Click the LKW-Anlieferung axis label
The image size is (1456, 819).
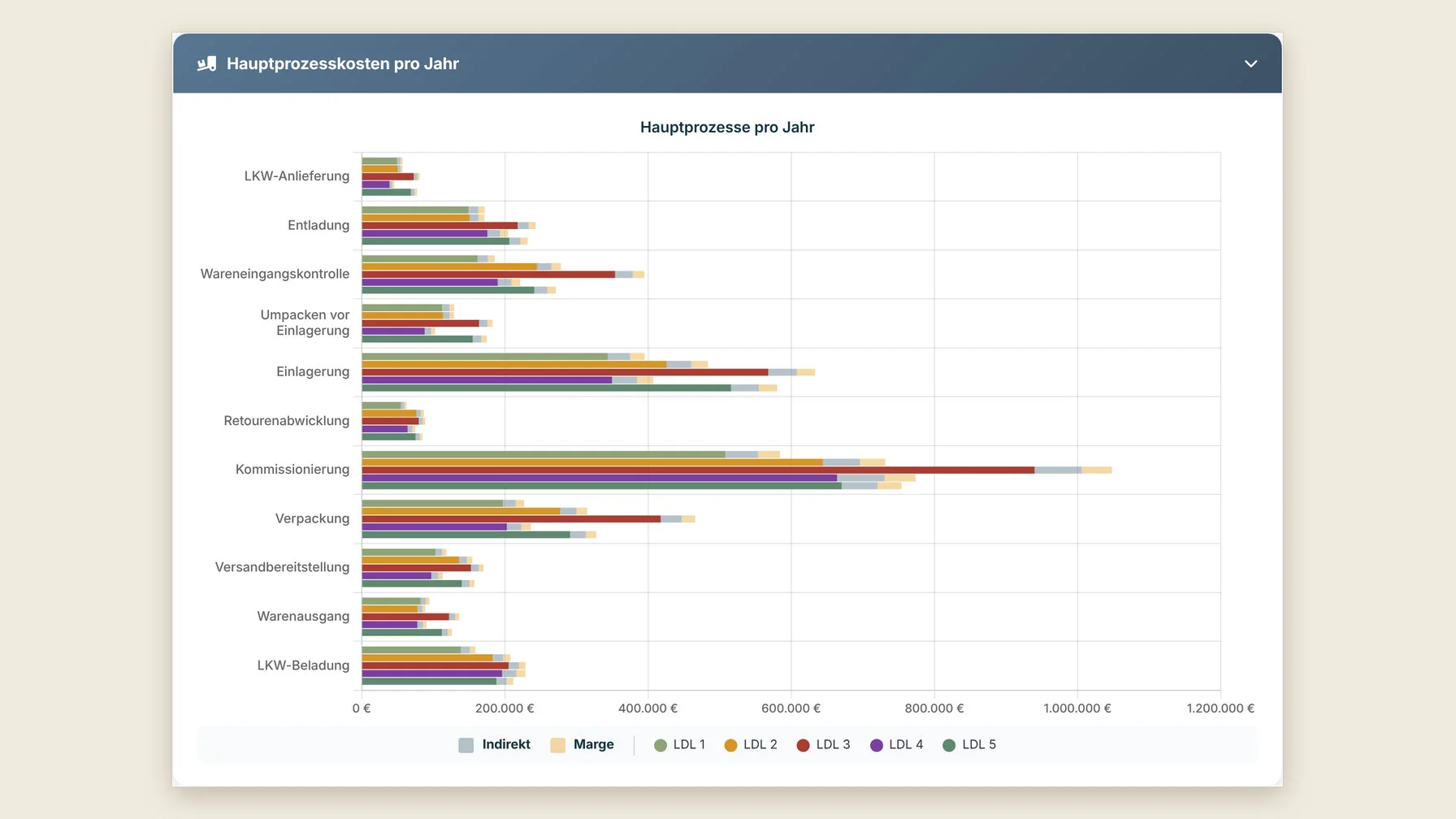click(x=297, y=176)
